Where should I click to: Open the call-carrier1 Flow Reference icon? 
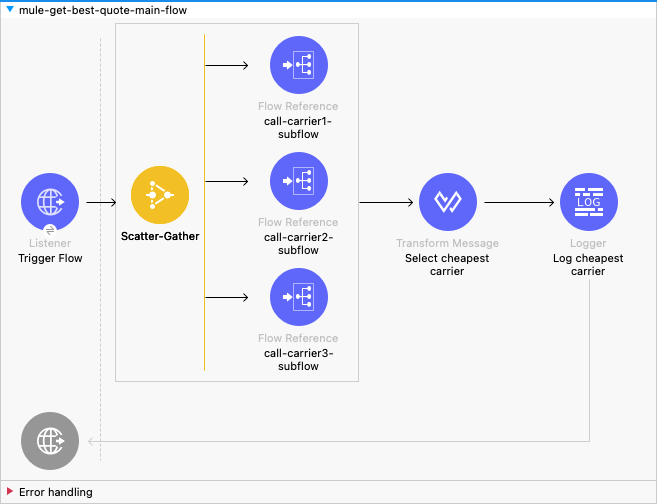pyautogui.click(x=299, y=66)
